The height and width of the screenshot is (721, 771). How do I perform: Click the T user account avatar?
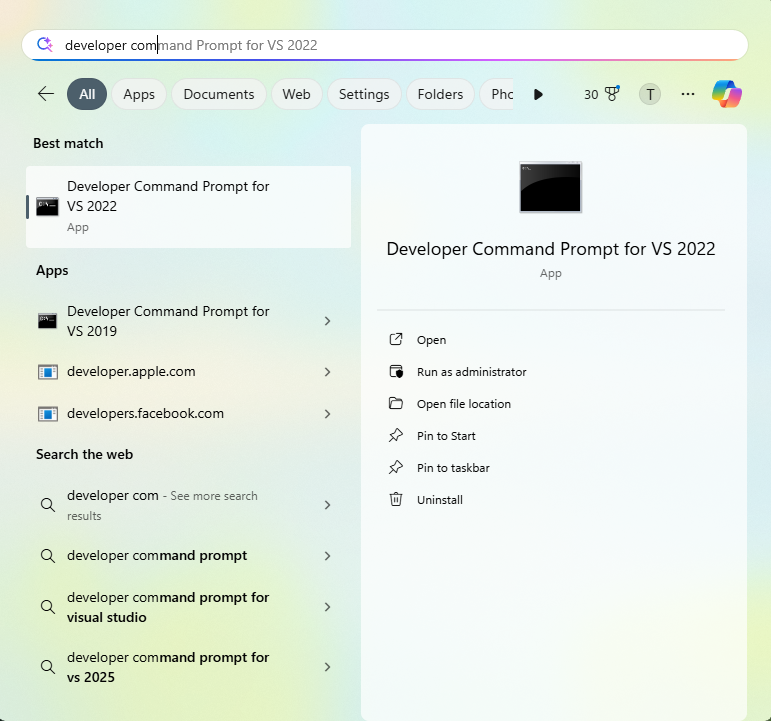click(x=650, y=94)
